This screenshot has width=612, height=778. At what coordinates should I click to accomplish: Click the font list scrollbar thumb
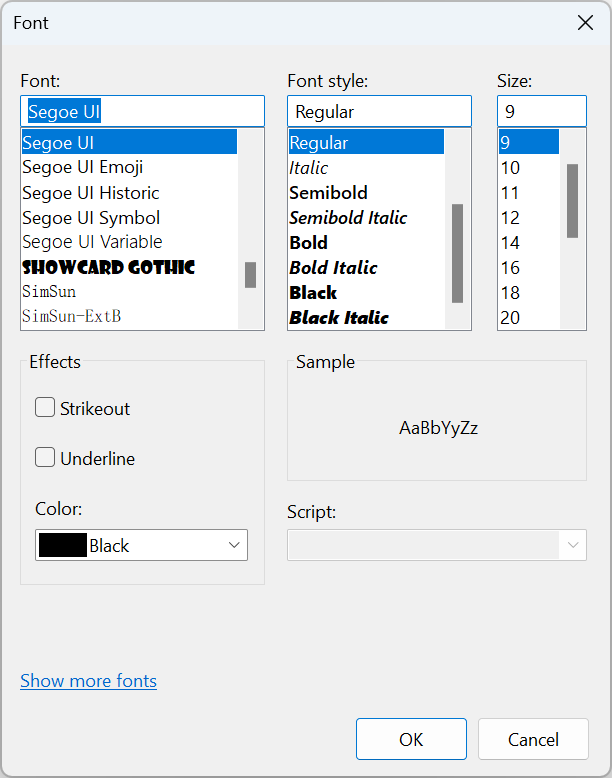click(x=251, y=275)
